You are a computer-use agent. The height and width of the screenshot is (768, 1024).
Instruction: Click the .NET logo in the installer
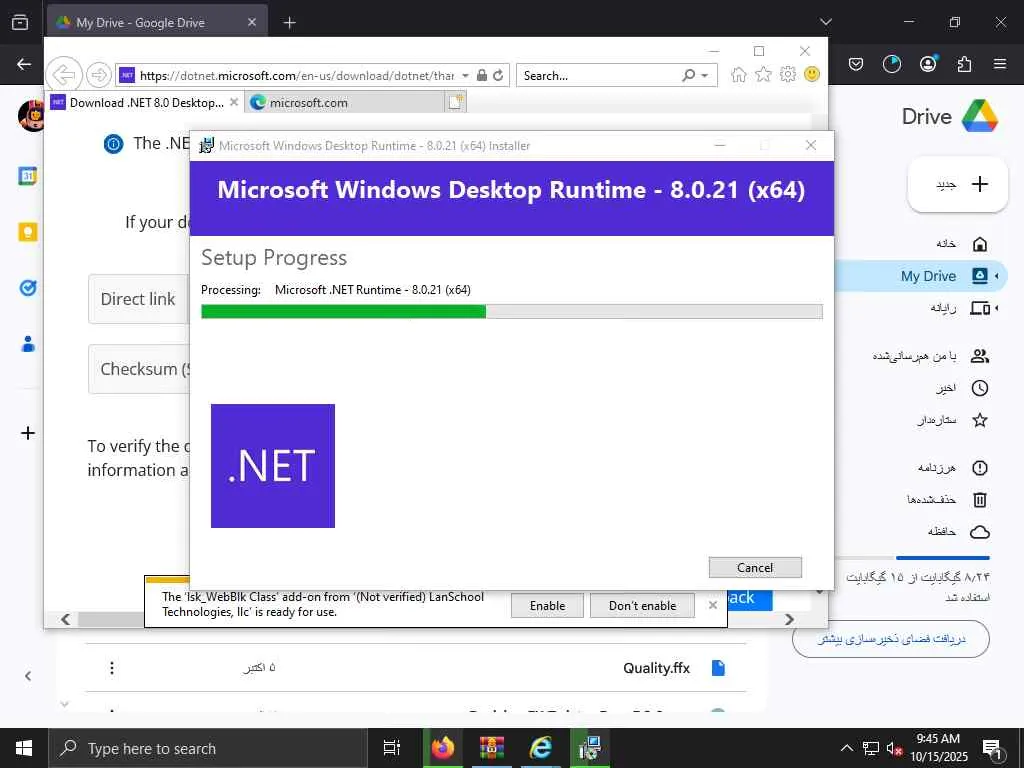click(x=273, y=466)
